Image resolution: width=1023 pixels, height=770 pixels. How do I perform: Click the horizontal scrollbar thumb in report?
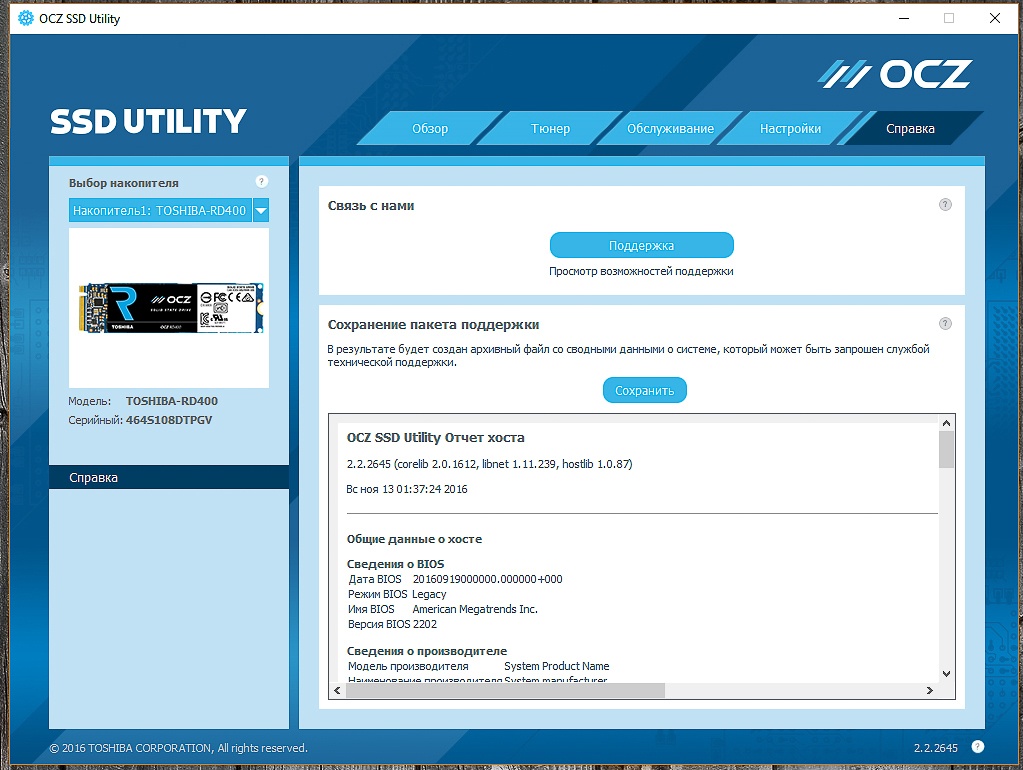point(505,690)
